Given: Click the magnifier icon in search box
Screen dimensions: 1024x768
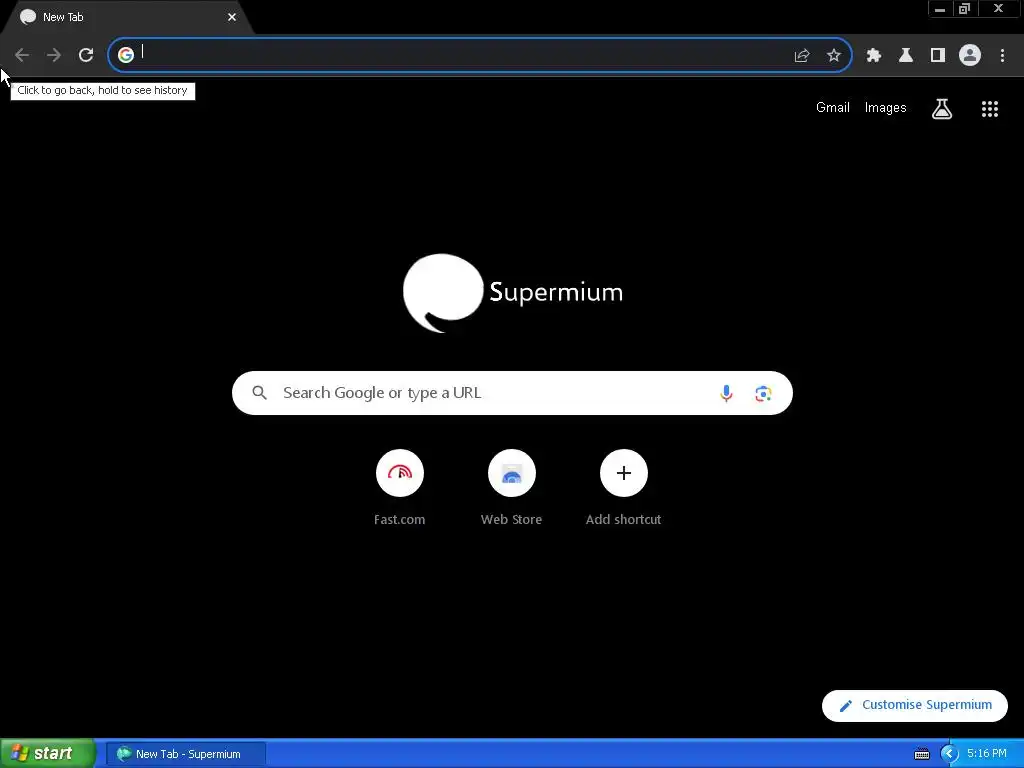Looking at the screenshot, I should (x=259, y=392).
